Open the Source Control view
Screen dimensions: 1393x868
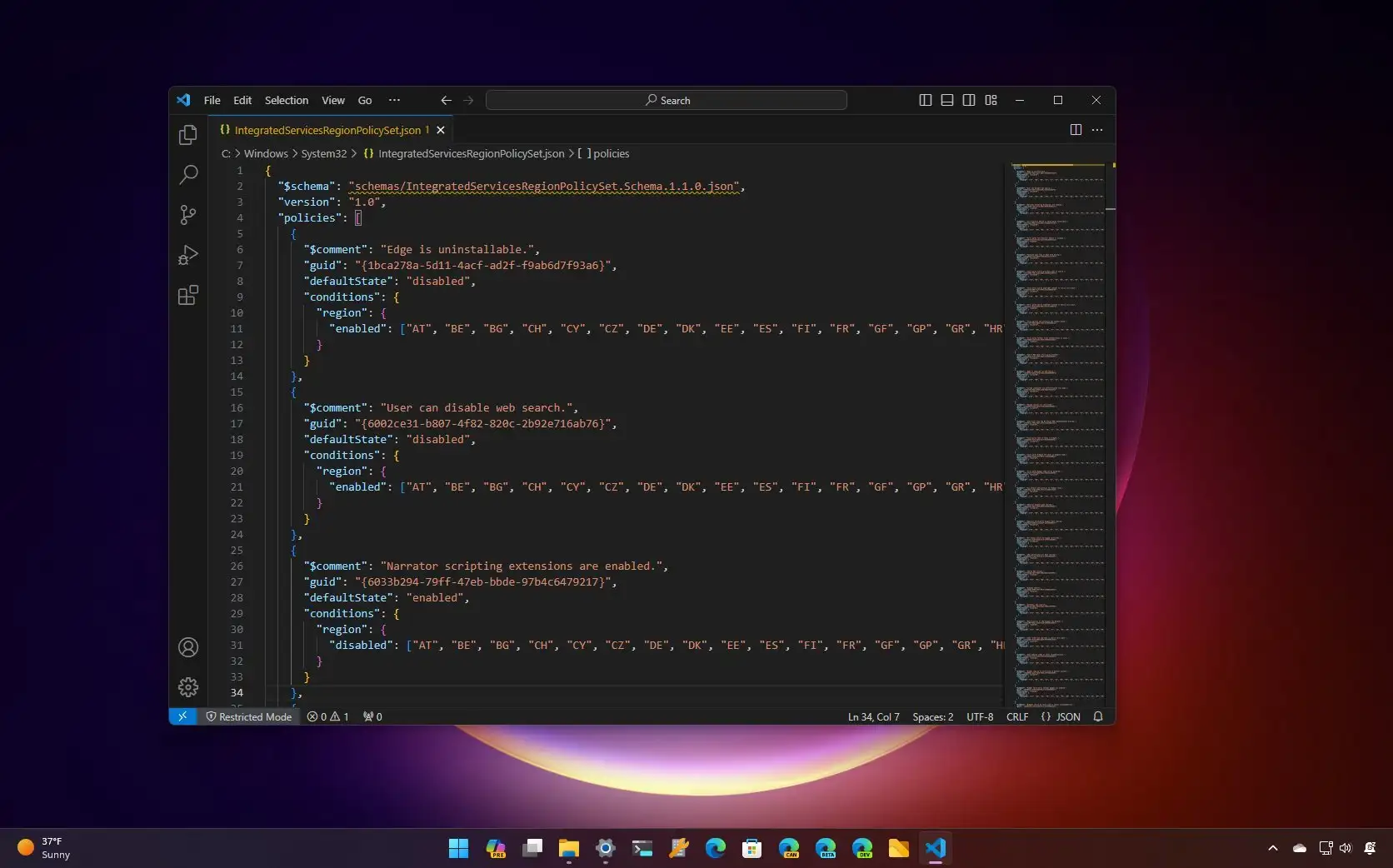click(188, 215)
